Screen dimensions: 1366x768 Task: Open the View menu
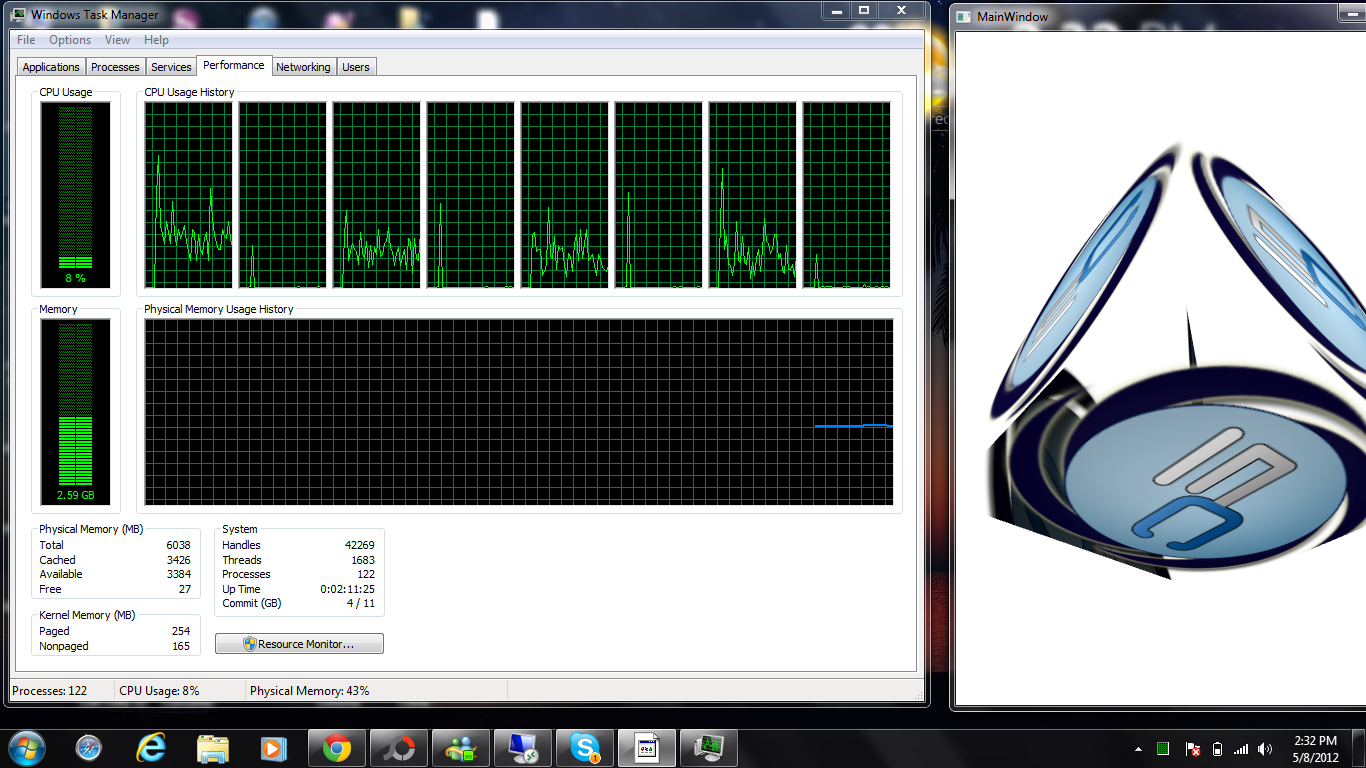coord(117,40)
